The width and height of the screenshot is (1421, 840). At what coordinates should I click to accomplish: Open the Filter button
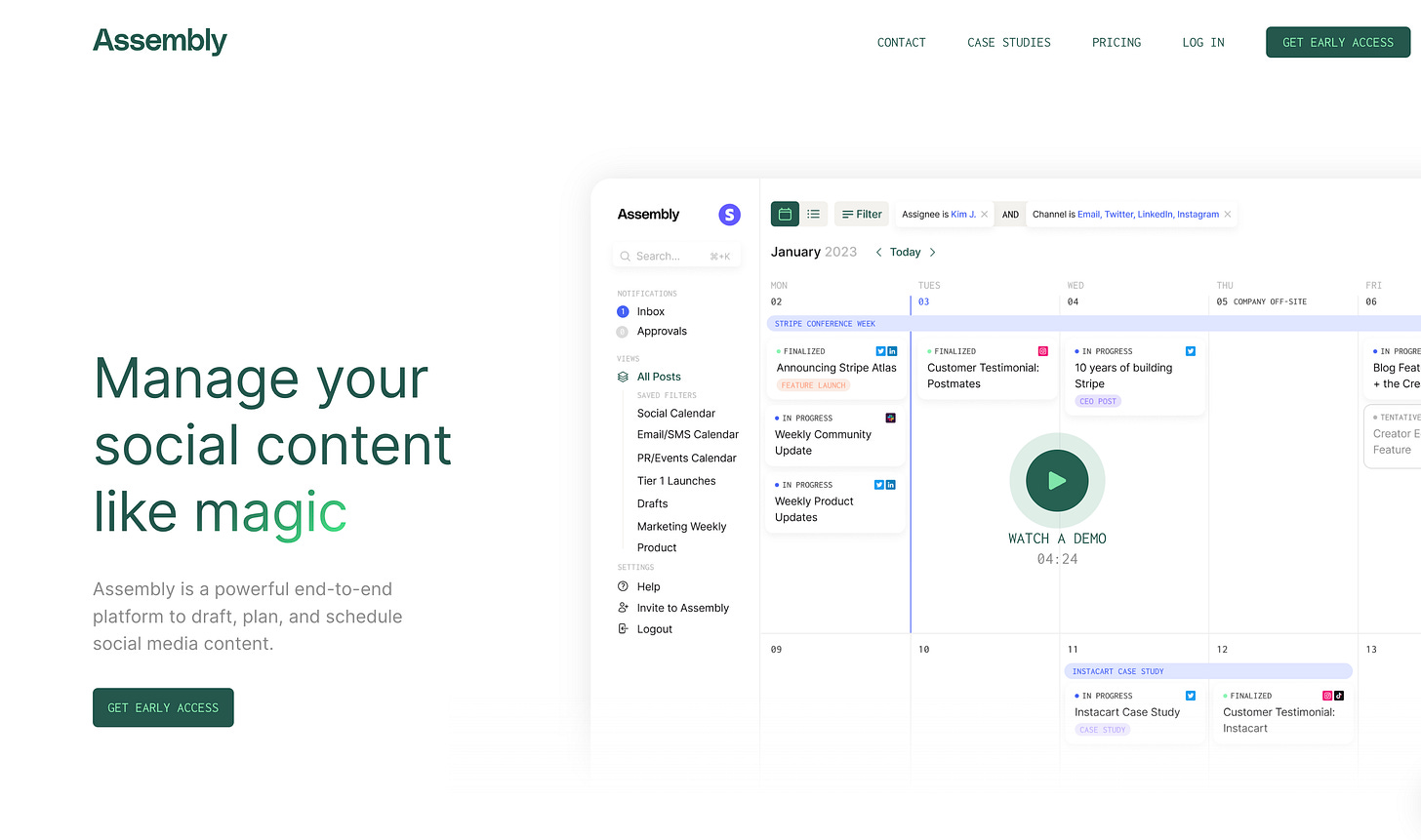pyautogui.click(x=862, y=214)
